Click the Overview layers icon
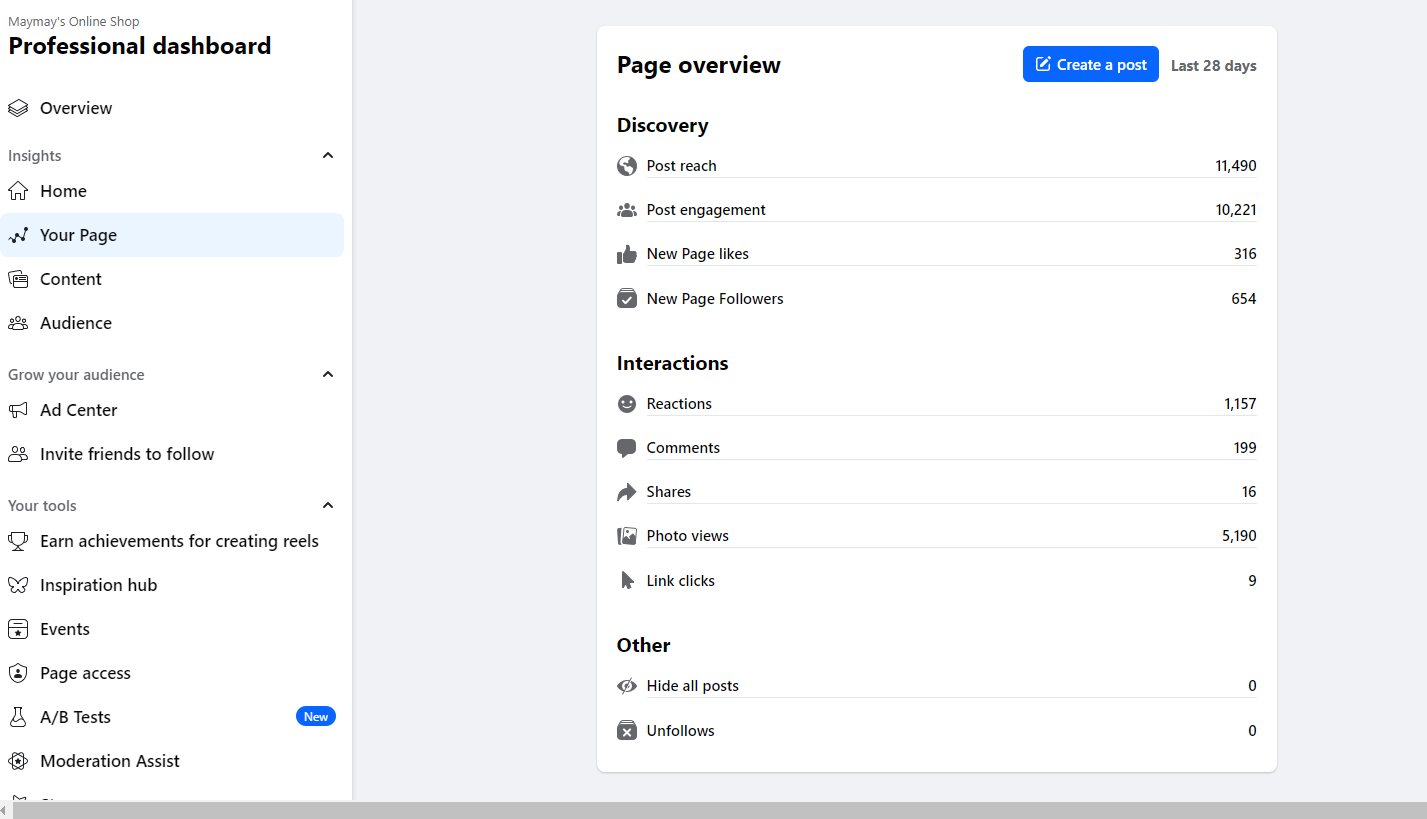The height and width of the screenshot is (819, 1427). pyautogui.click(x=18, y=108)
